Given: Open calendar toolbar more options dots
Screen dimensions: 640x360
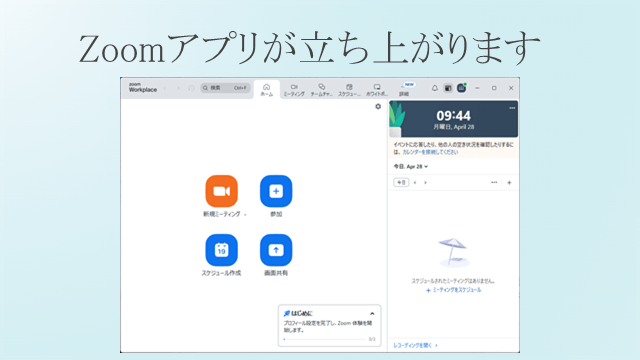Looking at the screenshot, I should click(x=494, y=182).
